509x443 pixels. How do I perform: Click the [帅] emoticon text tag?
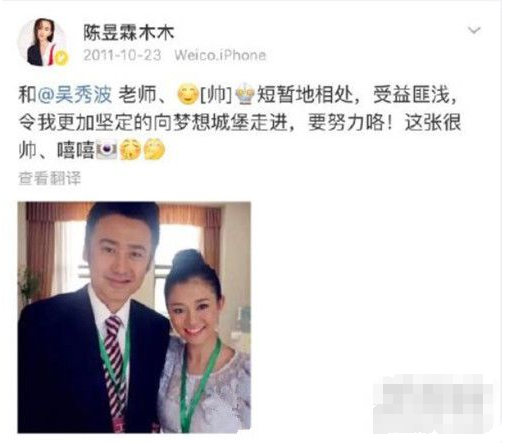pos(216,95)
